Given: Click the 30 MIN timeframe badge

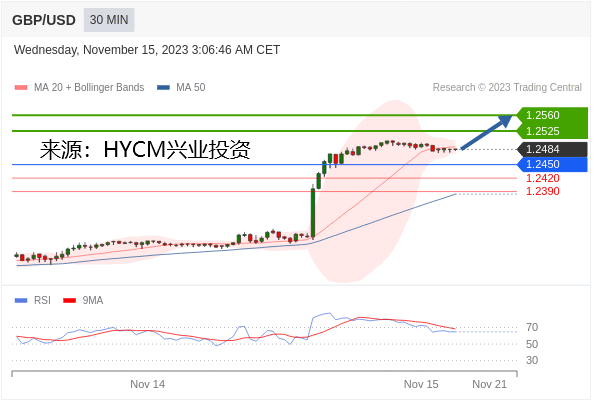Looking at the screenshot, I should (x=109, y=20).
